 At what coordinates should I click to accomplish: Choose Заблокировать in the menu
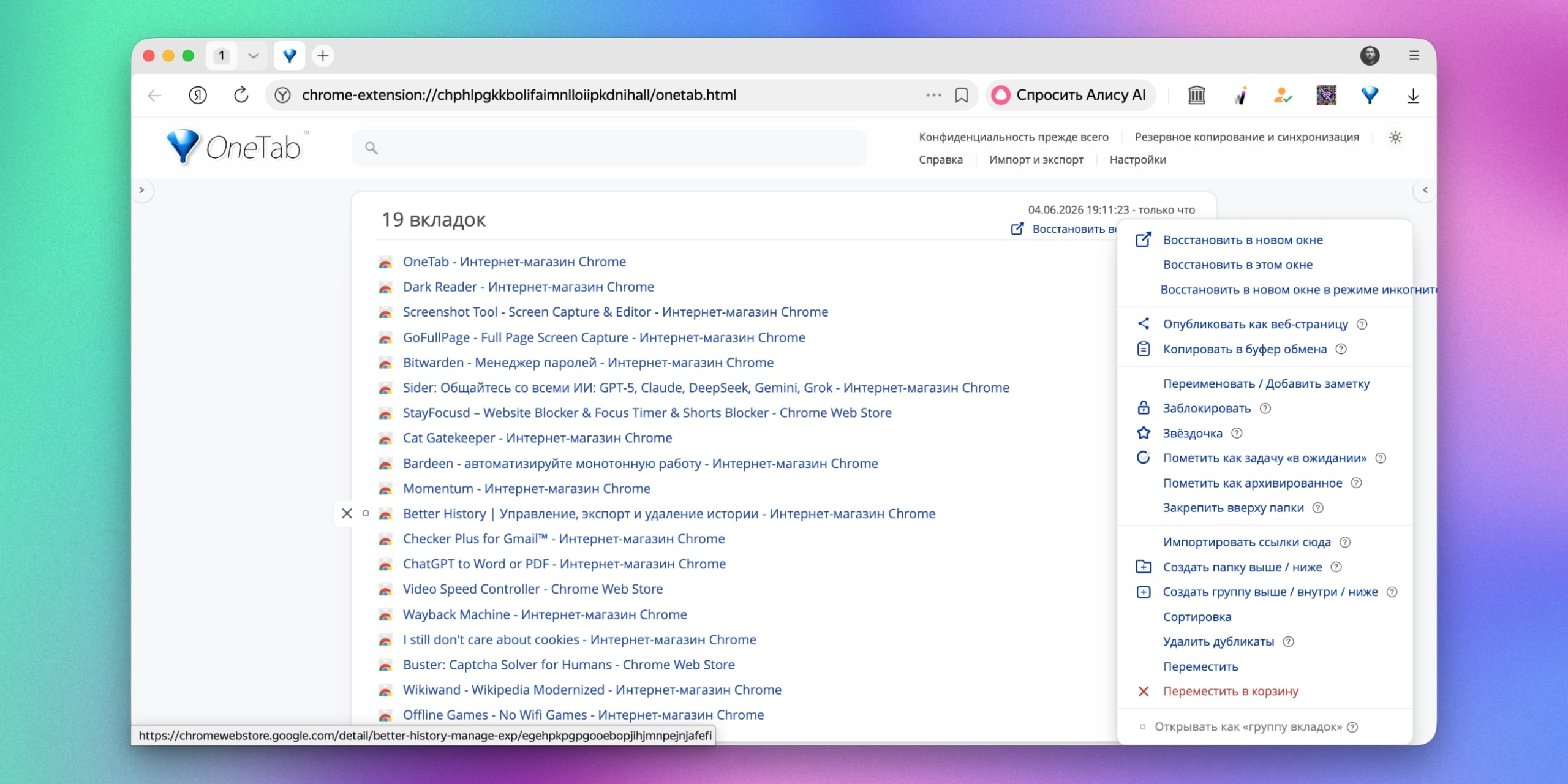tap(1207, 409)
